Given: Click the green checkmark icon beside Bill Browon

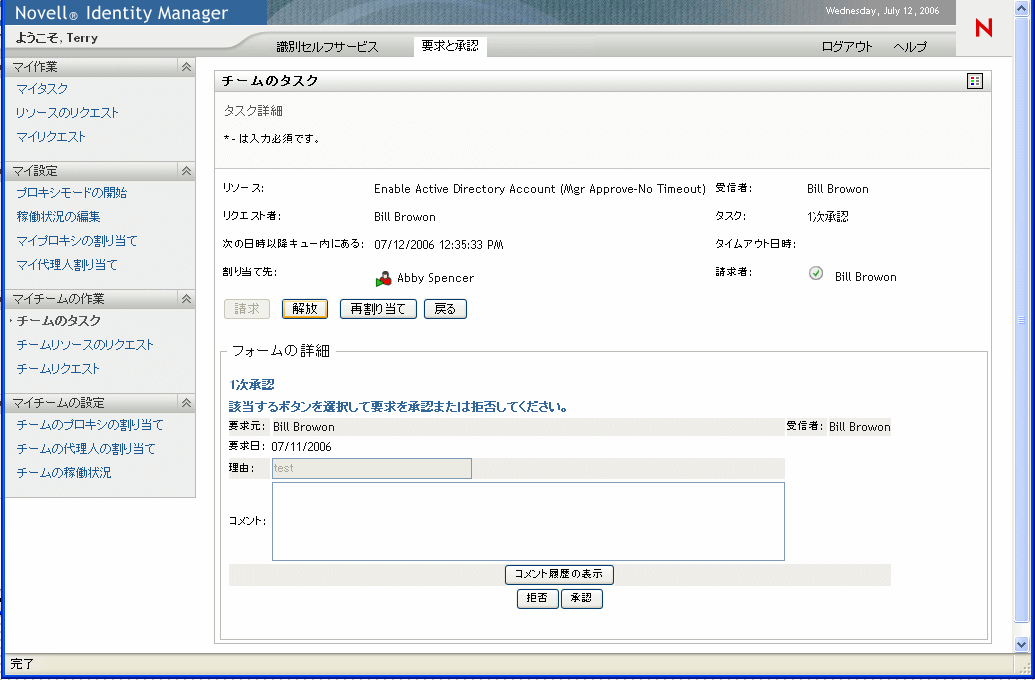Looking at the screenshot, I should [816, 273].
